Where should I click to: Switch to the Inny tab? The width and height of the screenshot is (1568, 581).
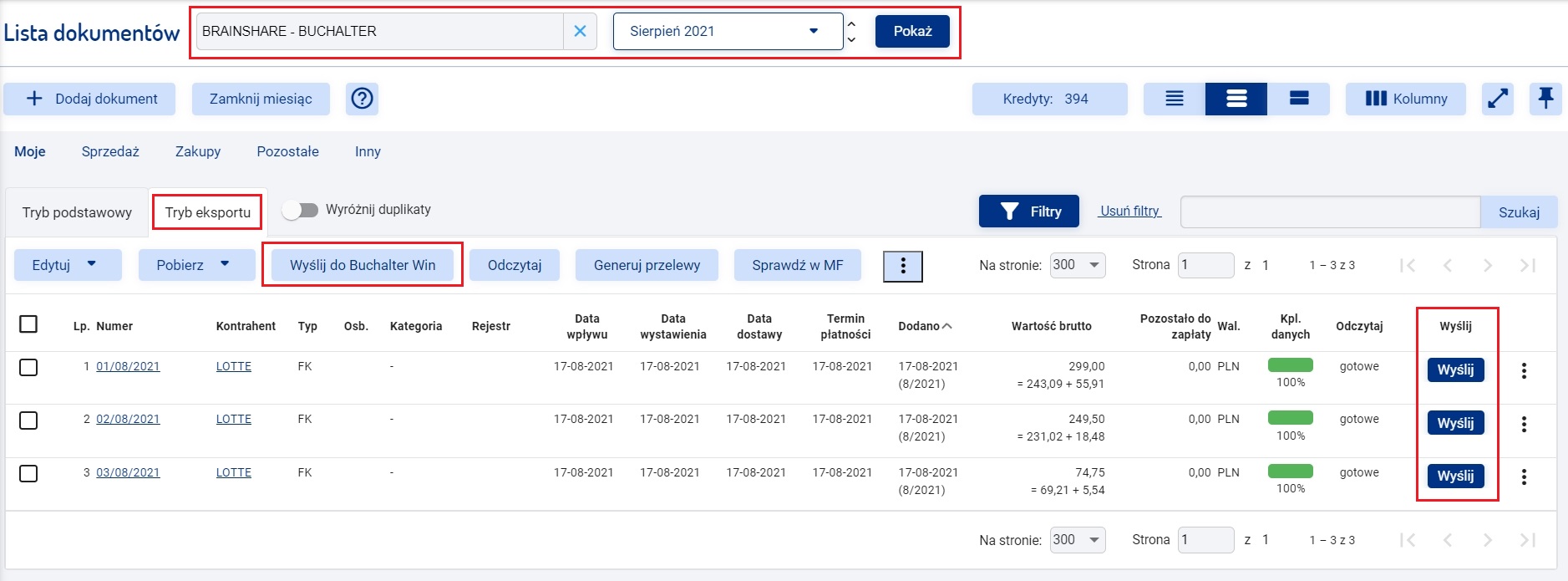368,151
